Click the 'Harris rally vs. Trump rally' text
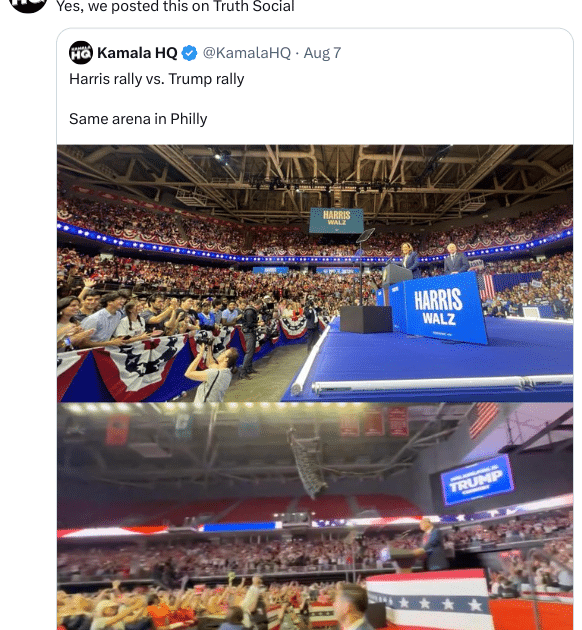Image resolution: width=582 pixels, height=630 pixels. [157, 79]
